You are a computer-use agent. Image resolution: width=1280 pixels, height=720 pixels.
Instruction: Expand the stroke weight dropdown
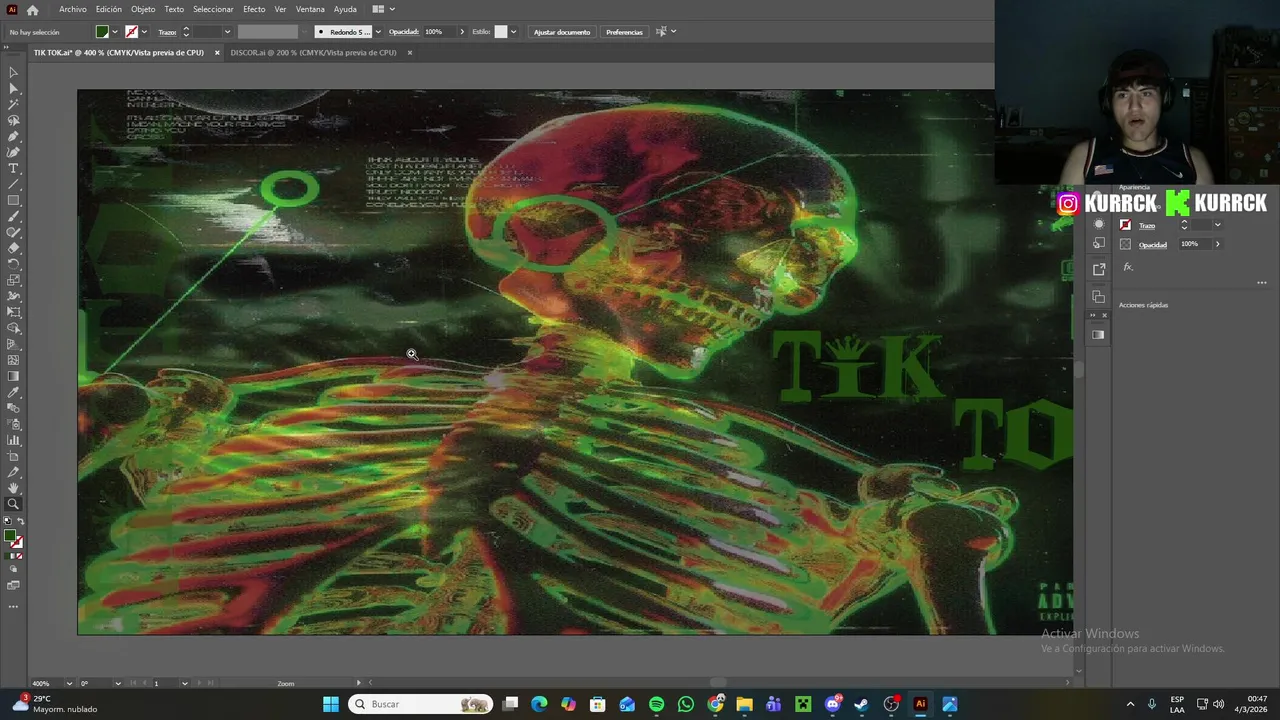coord(227,32)
